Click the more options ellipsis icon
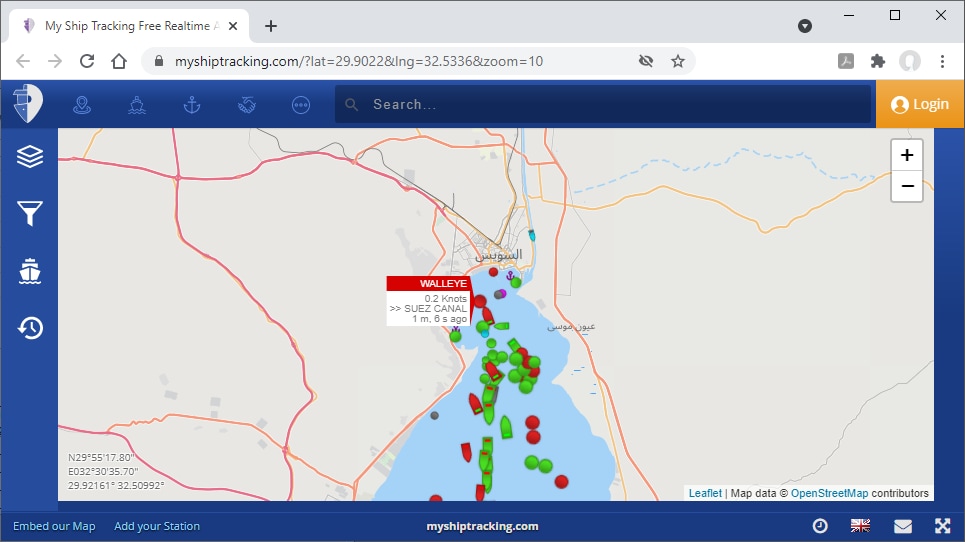This screenshot has height=542, width=965. 301,104
